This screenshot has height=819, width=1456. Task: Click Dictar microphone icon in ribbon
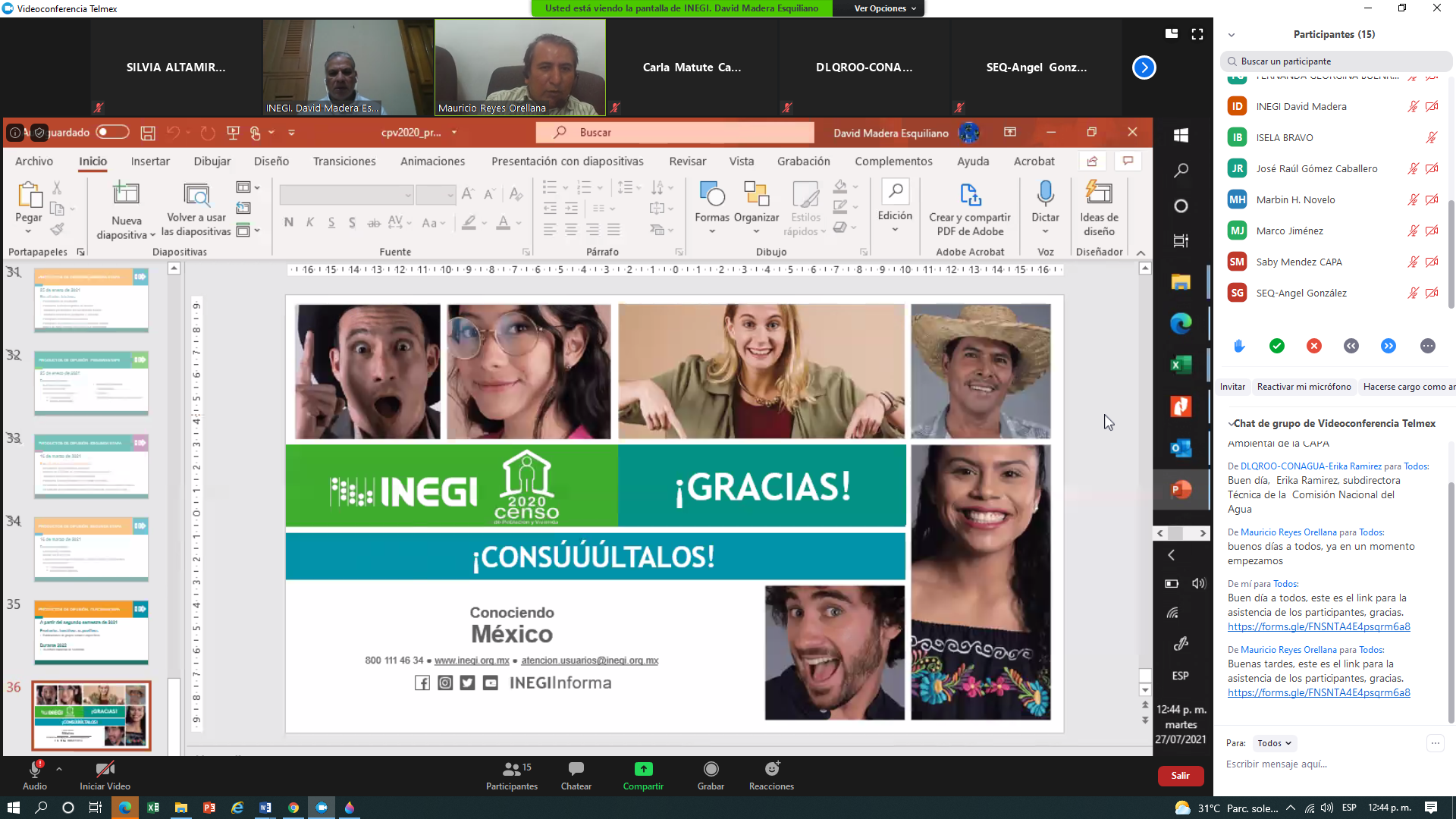pyautogui.click(x=1045, y=194)
